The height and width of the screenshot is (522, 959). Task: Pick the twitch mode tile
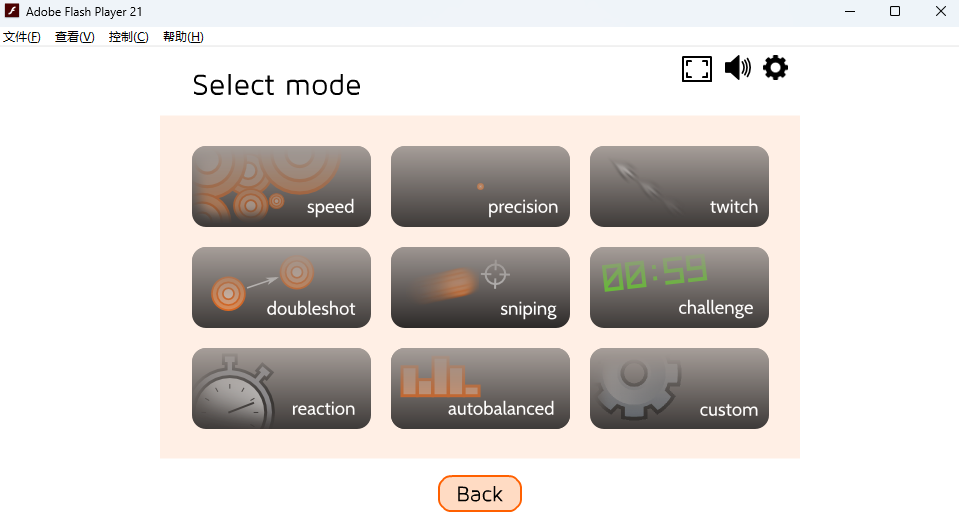tap(679, 187)
